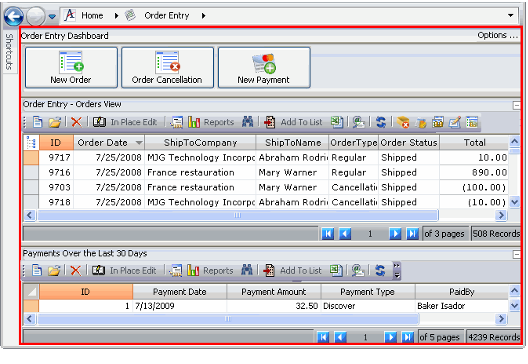Select Discover payment type cell
Viewport: 528px width, 364px height.
pyautogui.click(x=368, y=306)
